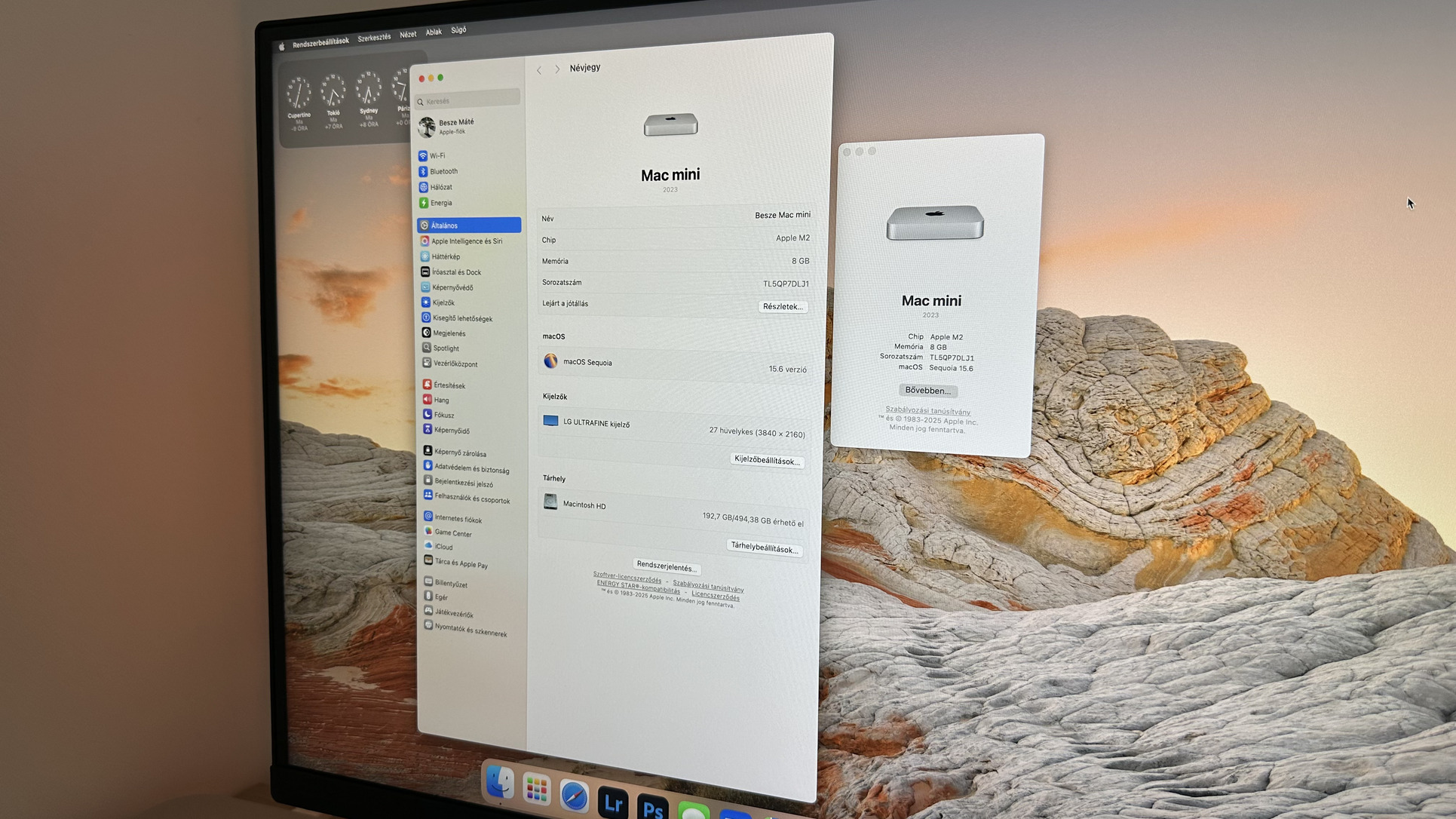Open Bluetooth settings in the sidebar
The image size is (1456, 819).
(443, 172)
